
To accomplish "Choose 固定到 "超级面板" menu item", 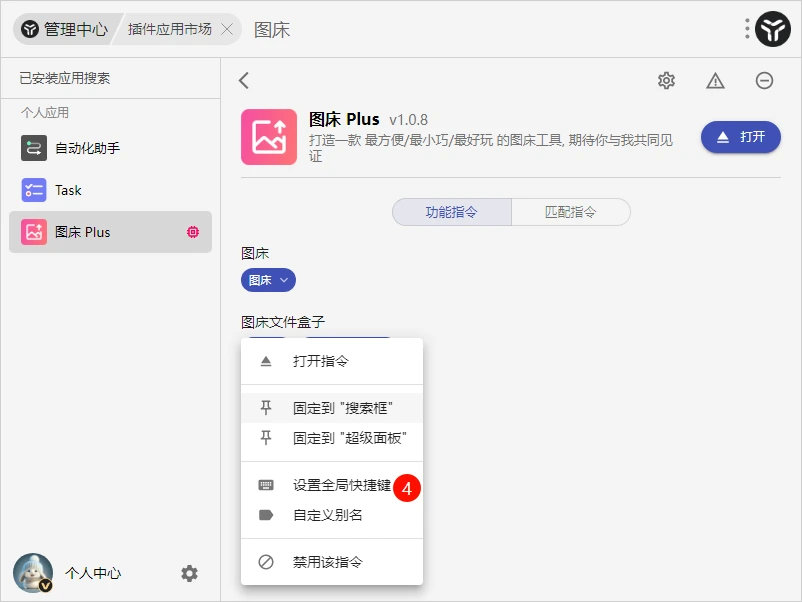I will coord(332,438).
